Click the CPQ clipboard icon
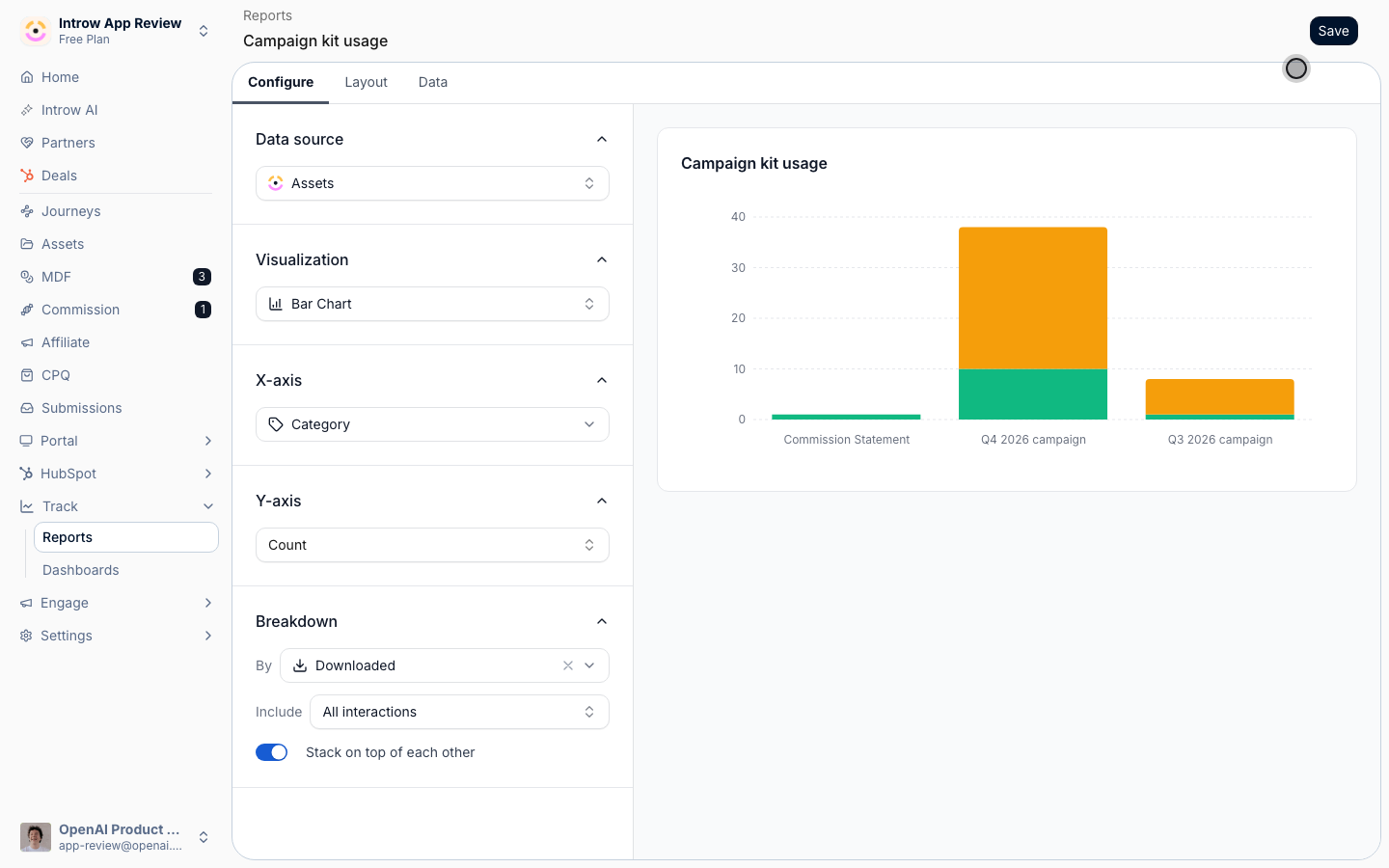The height and width of the screenshot is (868, 1389). (27, 375)
